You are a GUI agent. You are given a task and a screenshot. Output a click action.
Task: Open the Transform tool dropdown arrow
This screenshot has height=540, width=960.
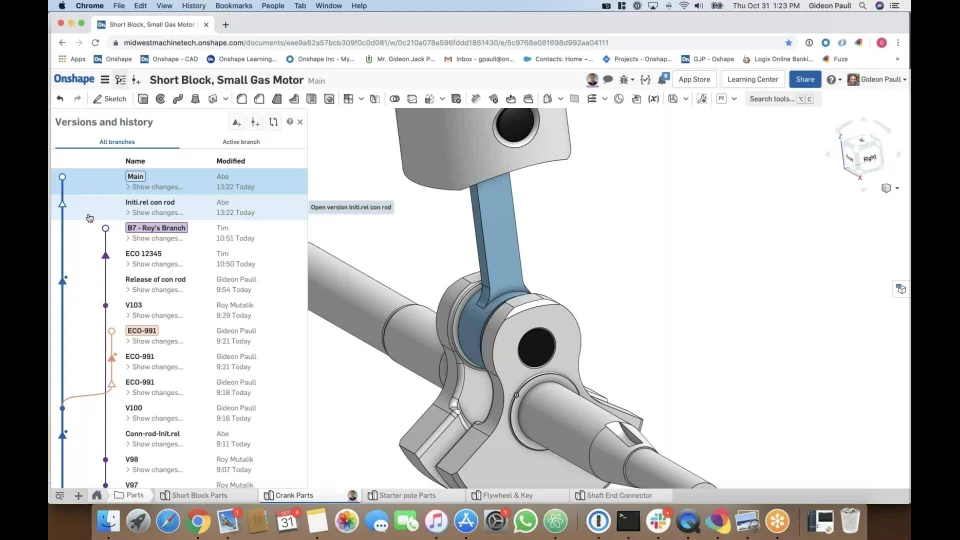click(x=442, y=99)
